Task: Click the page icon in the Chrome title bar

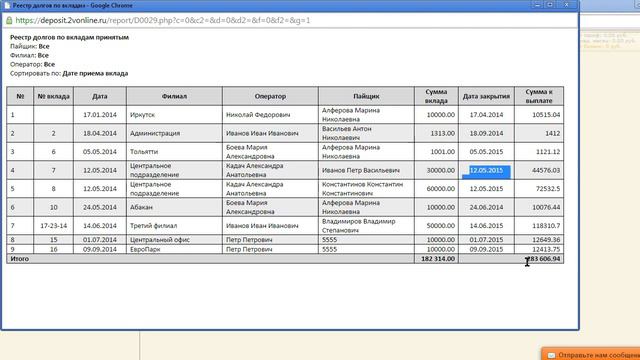Action: tap(7, 6)
